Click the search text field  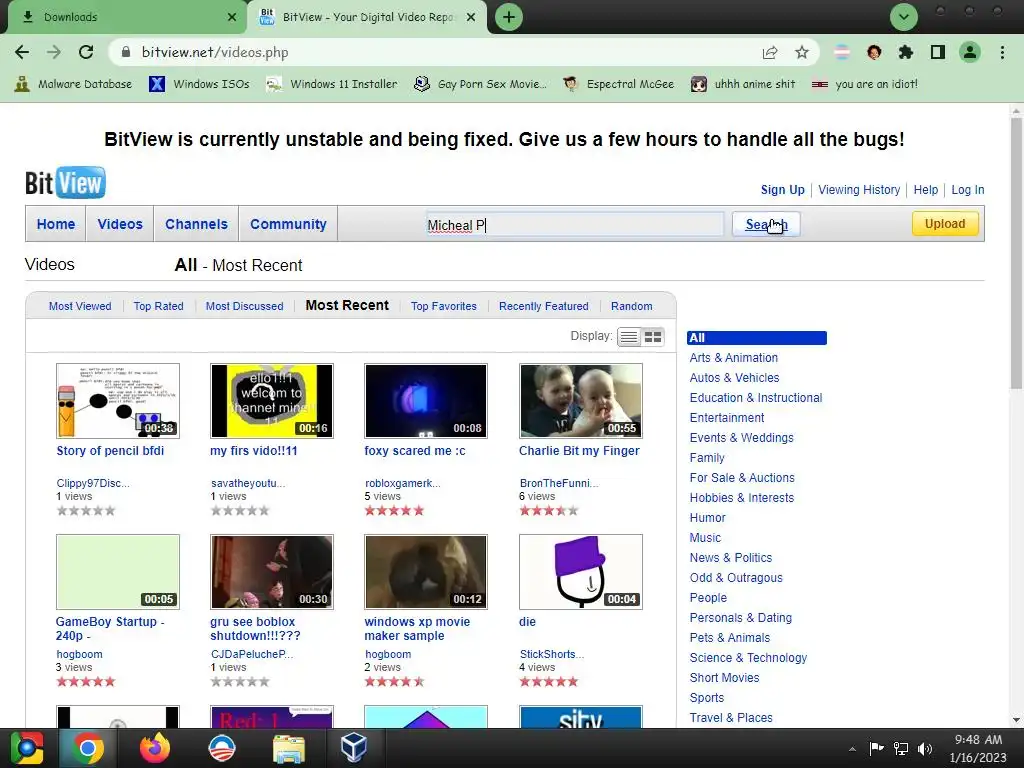click(575, 225)
